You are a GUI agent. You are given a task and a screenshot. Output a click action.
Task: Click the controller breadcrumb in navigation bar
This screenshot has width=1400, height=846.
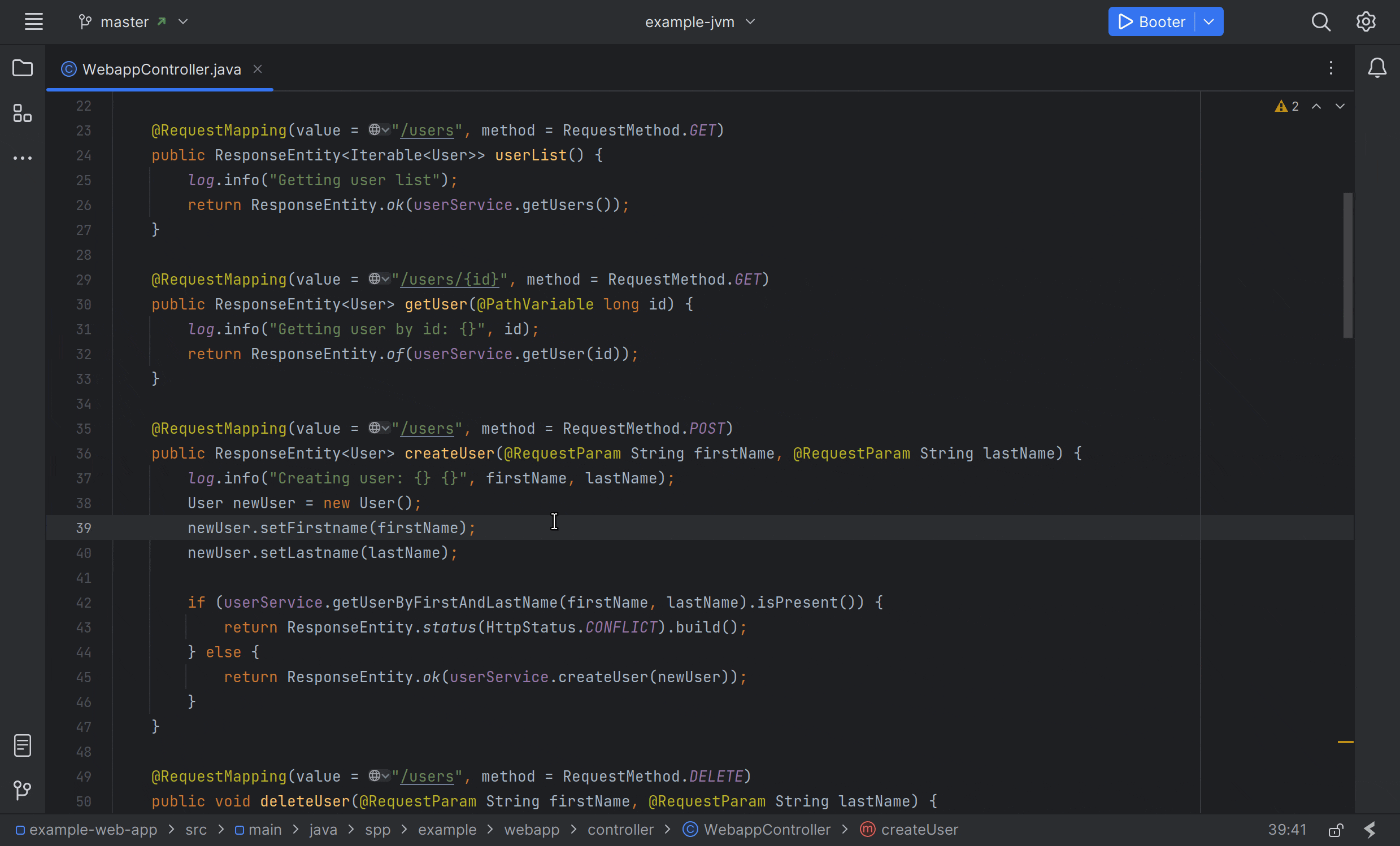[620, 830]
